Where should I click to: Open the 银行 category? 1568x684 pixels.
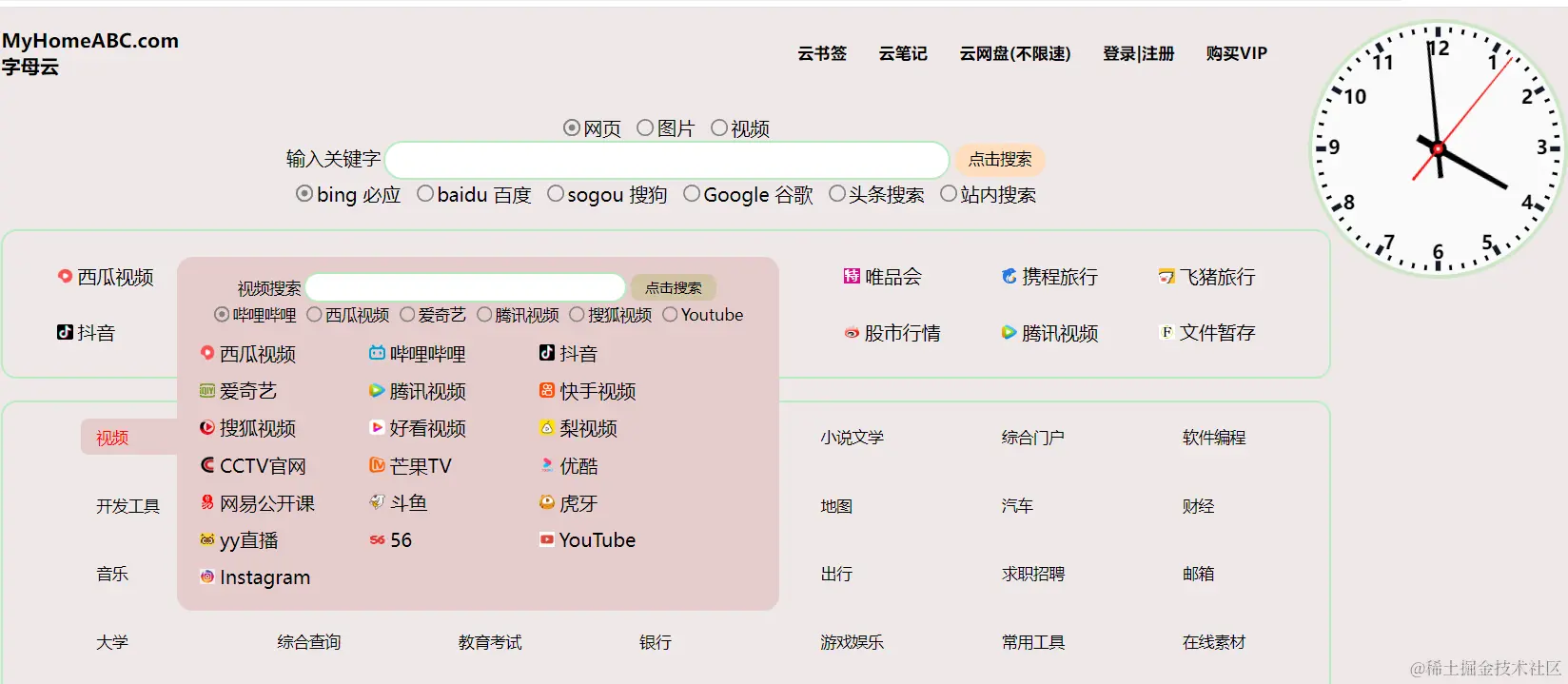coord(656,642)
